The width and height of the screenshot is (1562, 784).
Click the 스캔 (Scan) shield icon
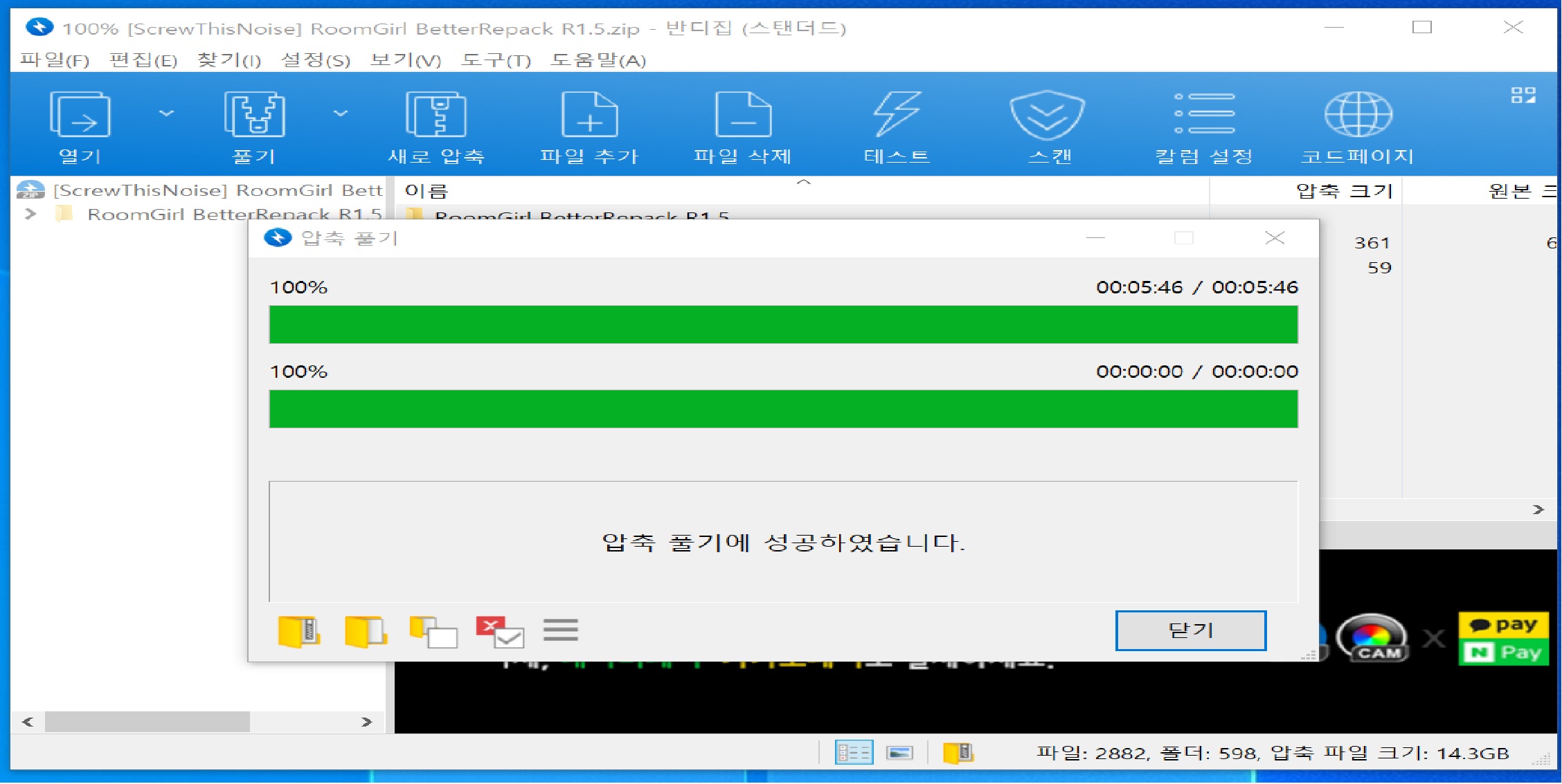click(x=1048, y=116)
